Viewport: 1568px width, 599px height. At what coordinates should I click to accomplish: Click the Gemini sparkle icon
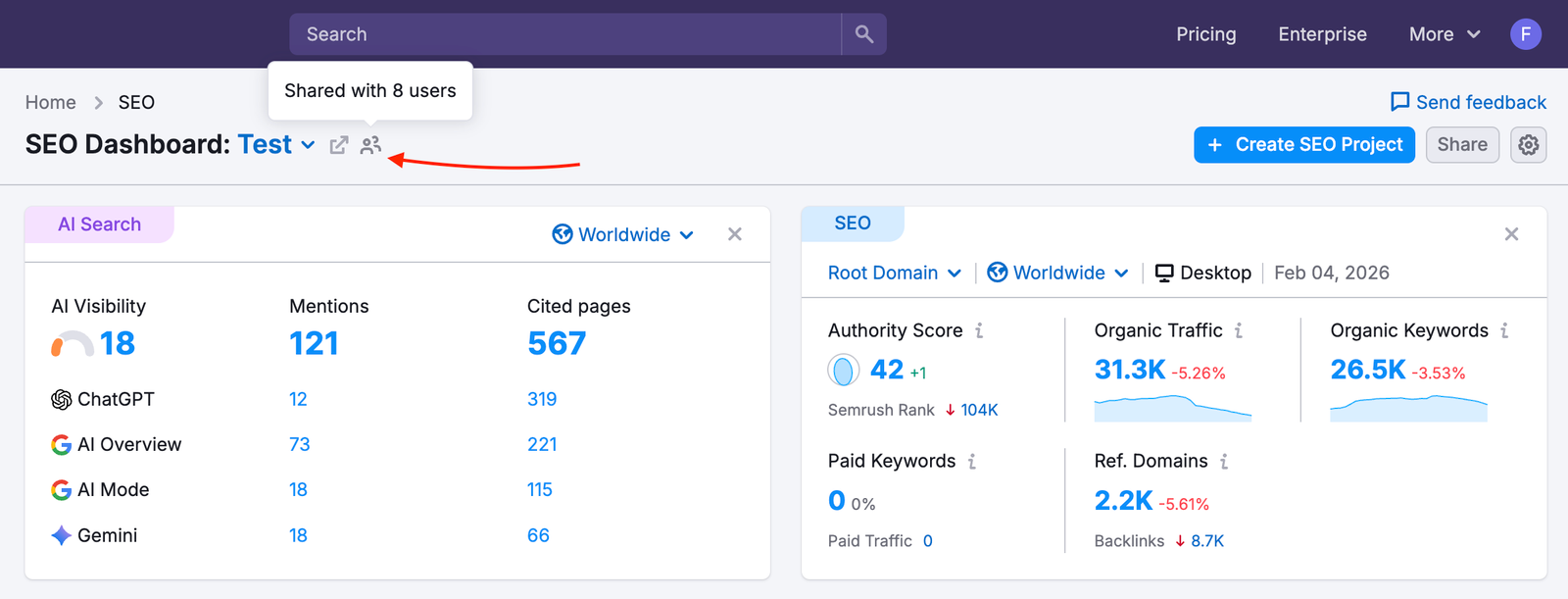[x=61, y=535]
